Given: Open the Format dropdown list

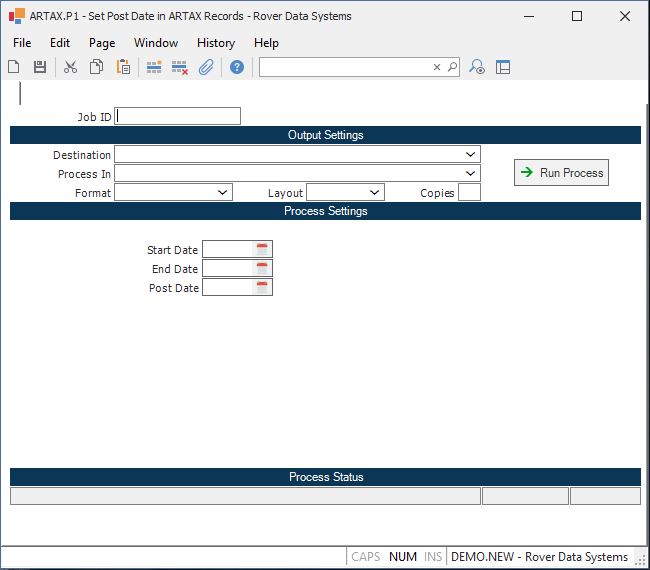Looking at the screenshot, I should pyautogui.click(x=222, y=193).
